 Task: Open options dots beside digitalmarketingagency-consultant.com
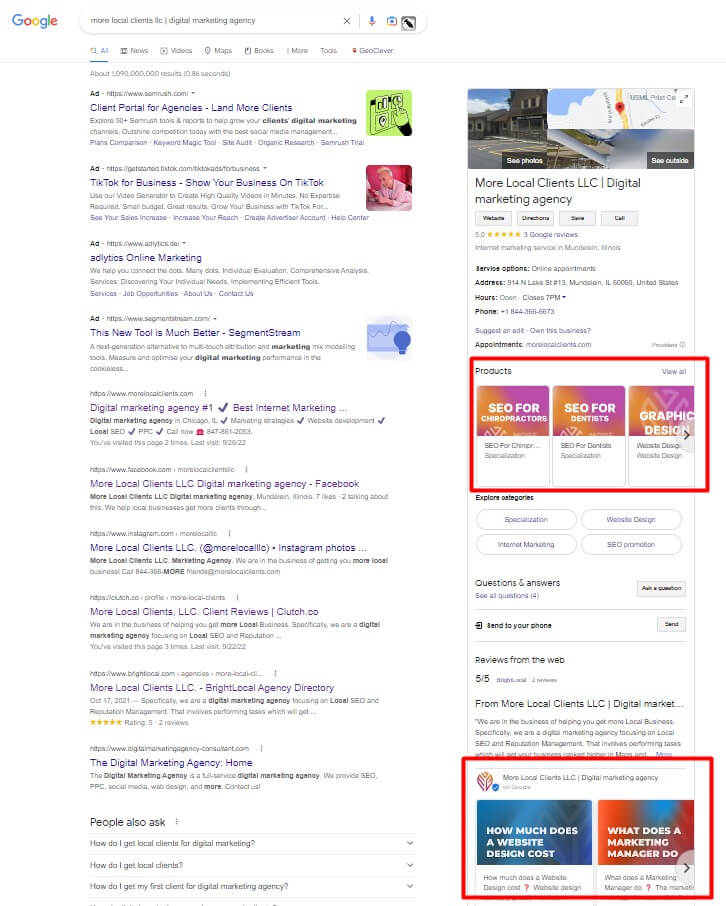pyautogui.click(x=261, y=748)
